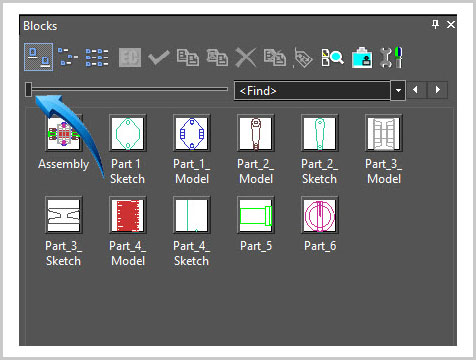
Task: Click the second duplicate block icon
Action: (x=217, y=57)
